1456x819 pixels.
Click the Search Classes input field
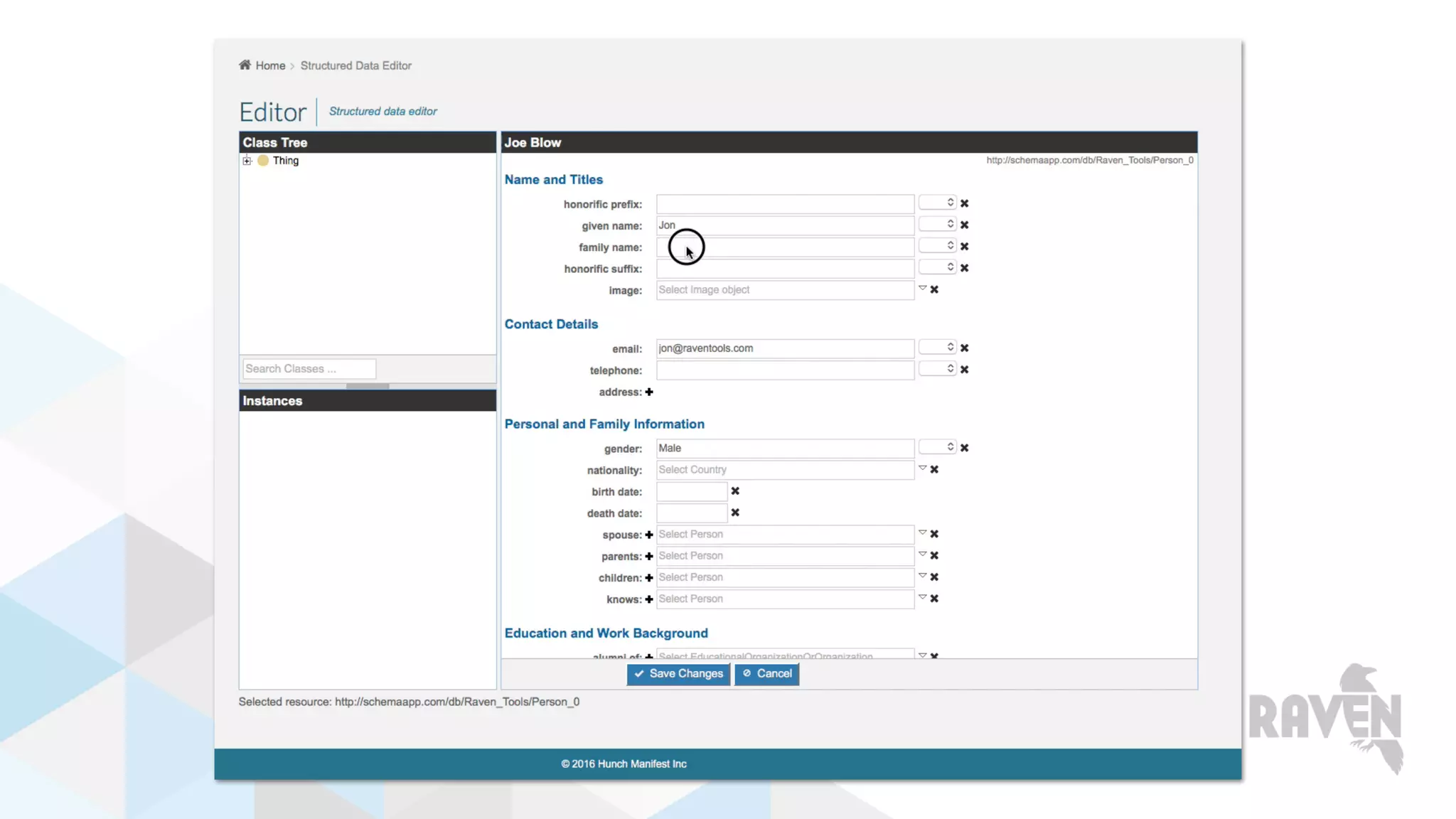(309, 368)
